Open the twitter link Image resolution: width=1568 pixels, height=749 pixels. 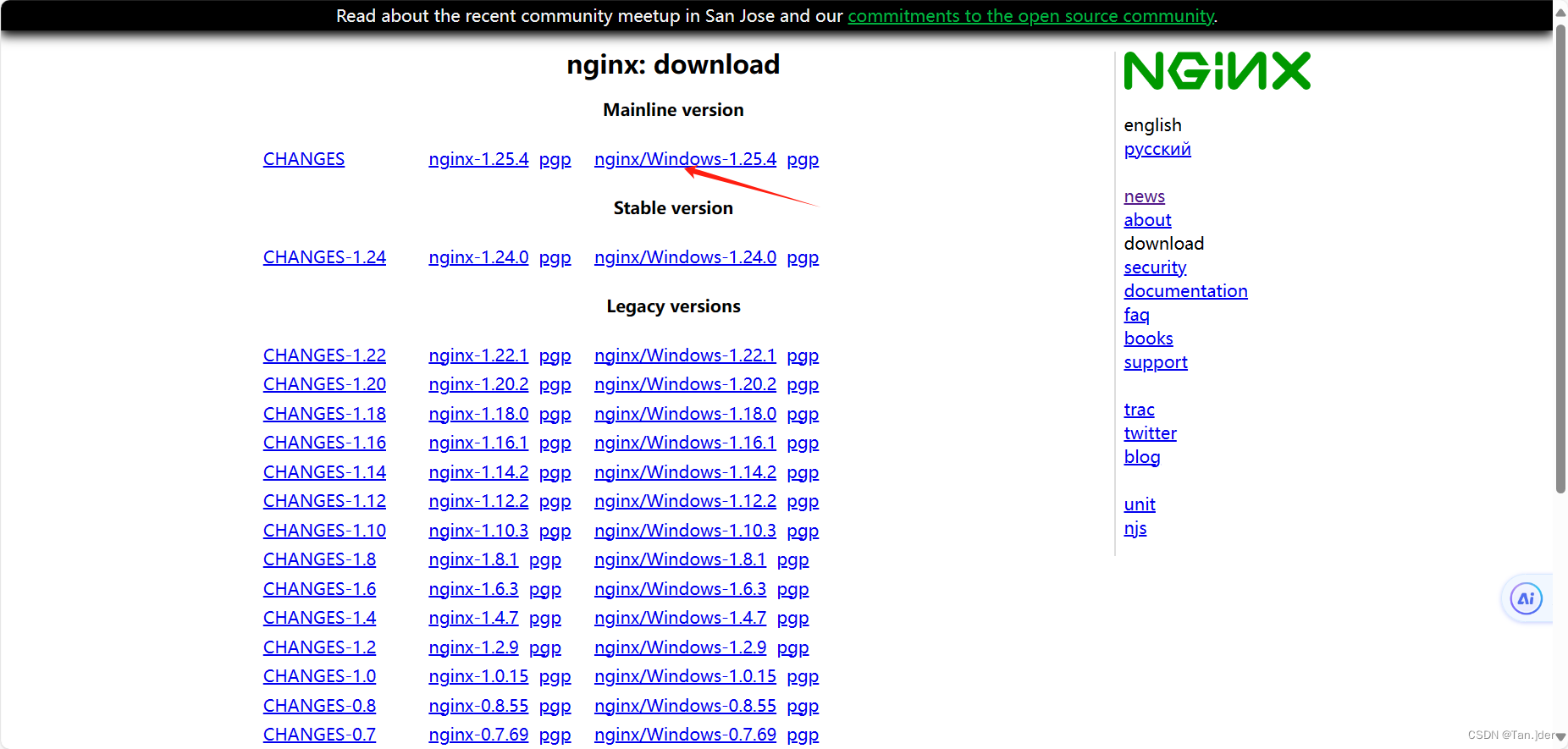click(x=1150, y=433)
